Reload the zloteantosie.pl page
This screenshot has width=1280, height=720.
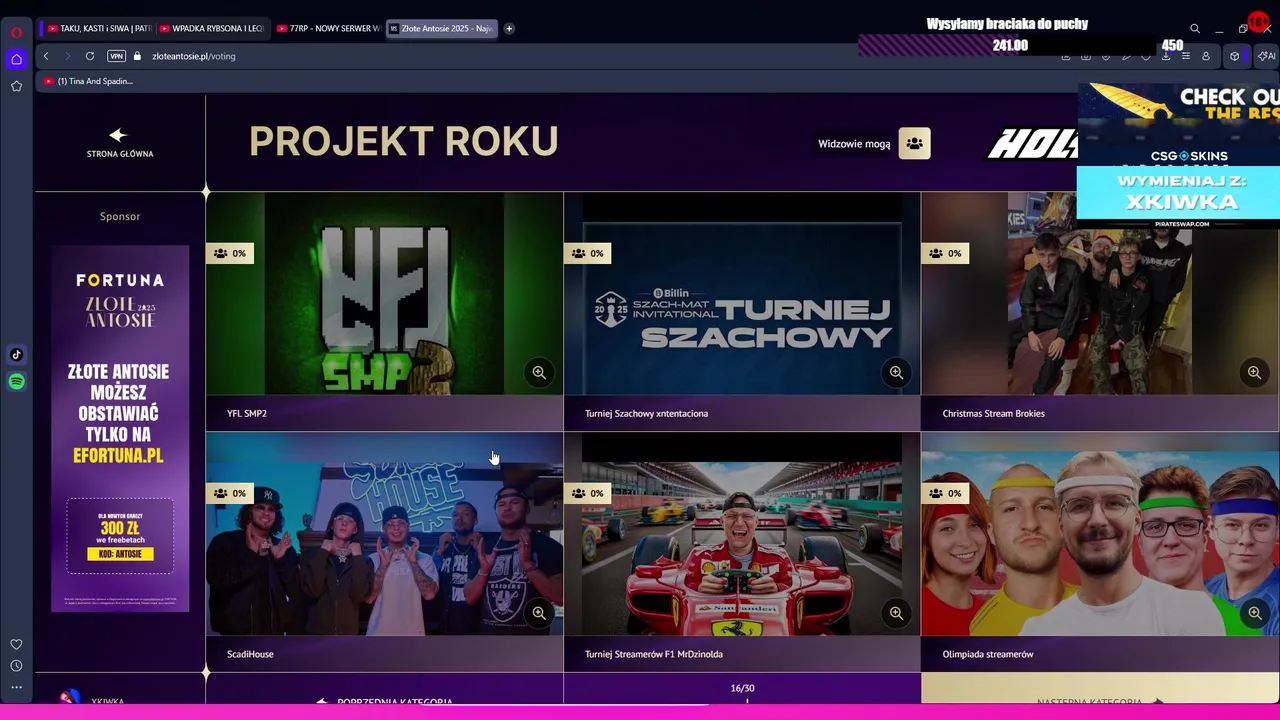click(90, 56)
